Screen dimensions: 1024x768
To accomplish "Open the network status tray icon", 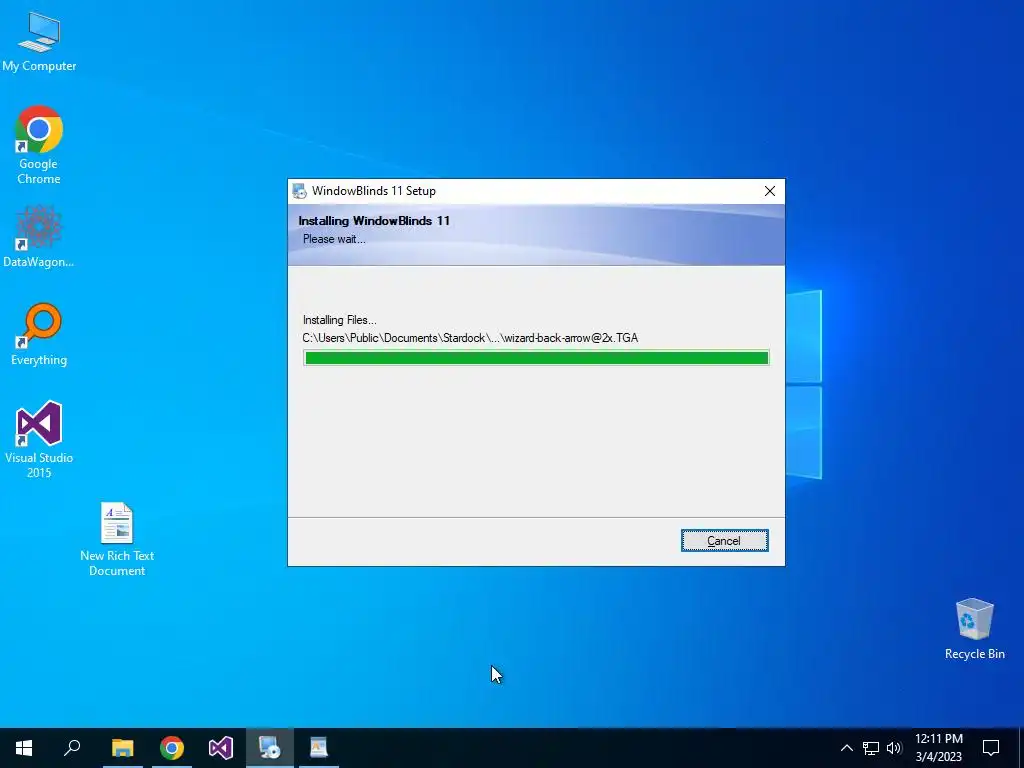I will pos(871,748).
